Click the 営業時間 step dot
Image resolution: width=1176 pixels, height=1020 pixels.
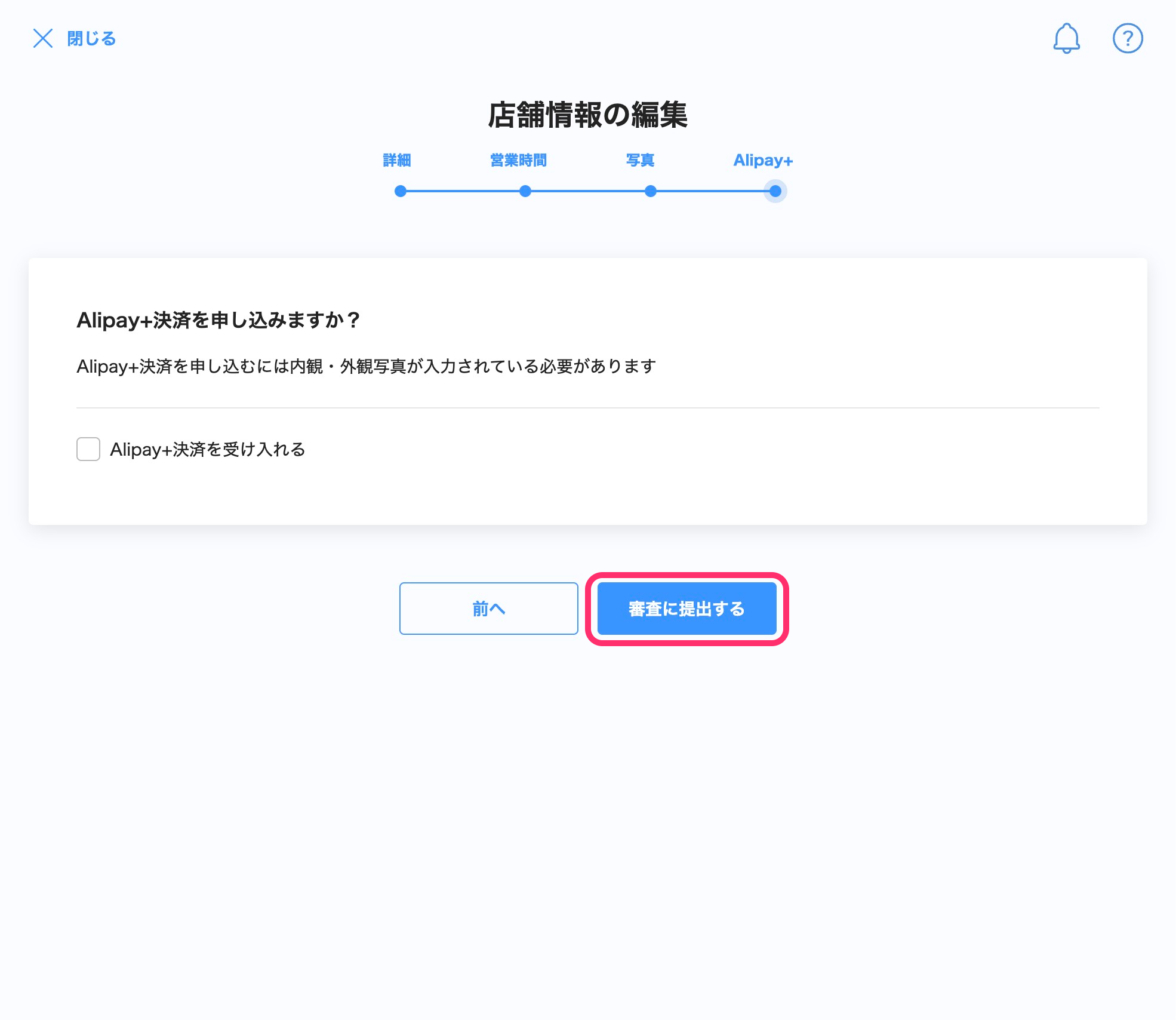(x=525, y=191)
